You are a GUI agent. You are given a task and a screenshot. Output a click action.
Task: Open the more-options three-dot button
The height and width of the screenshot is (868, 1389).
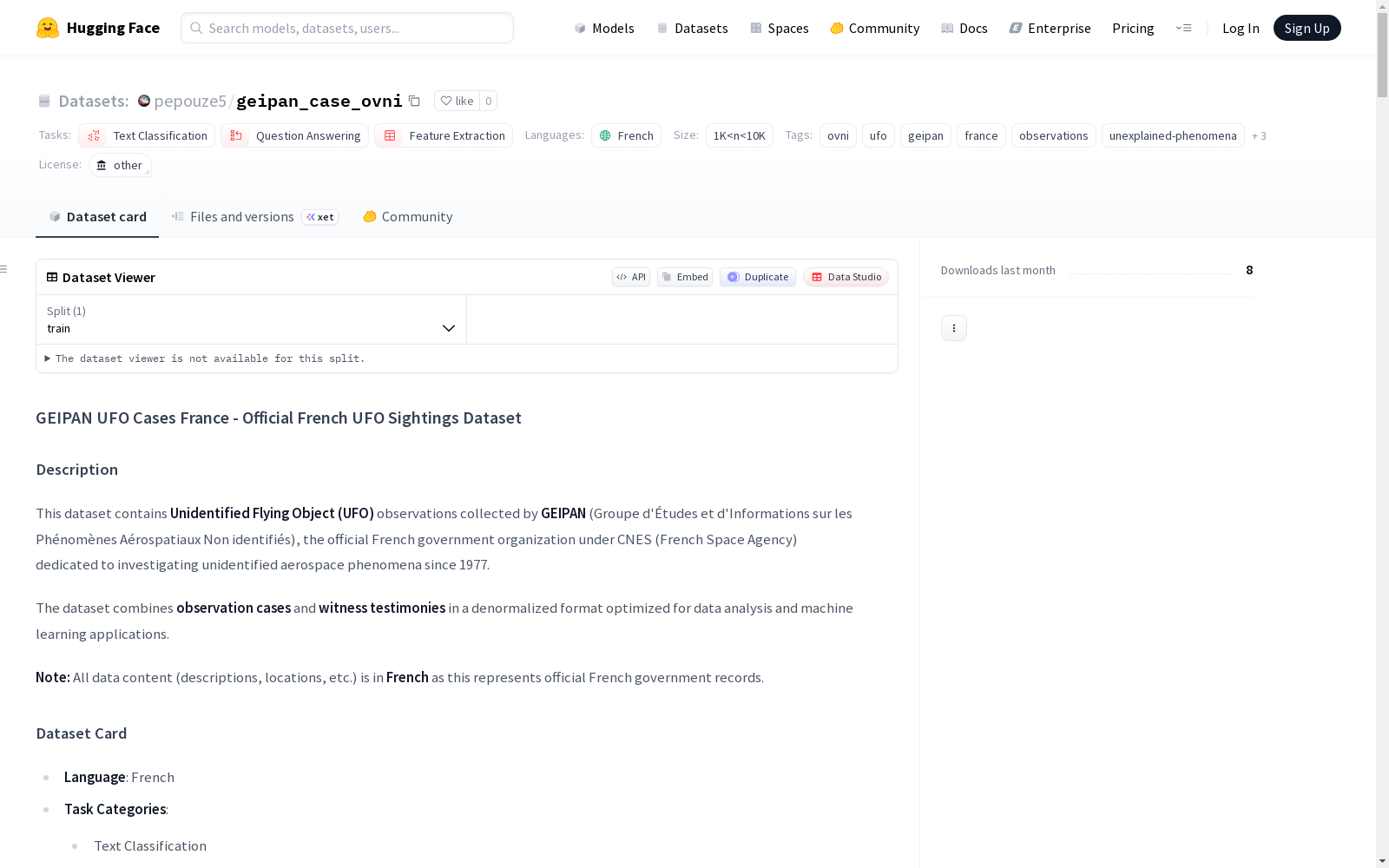coord(954,328)
